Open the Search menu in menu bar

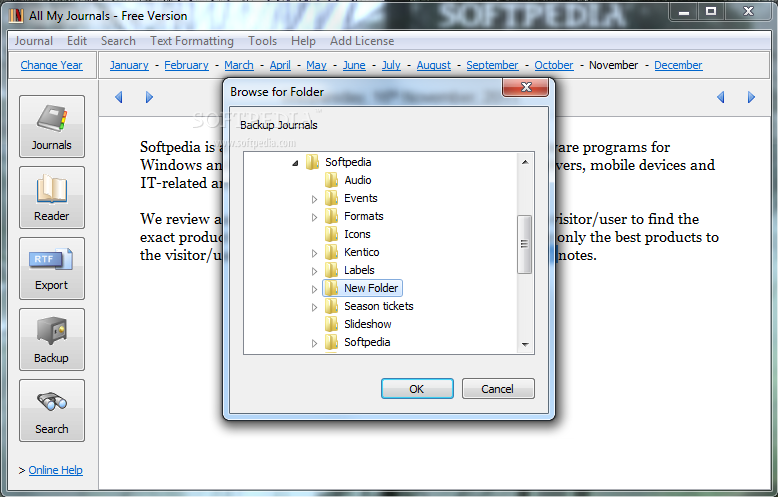[118, 41]
